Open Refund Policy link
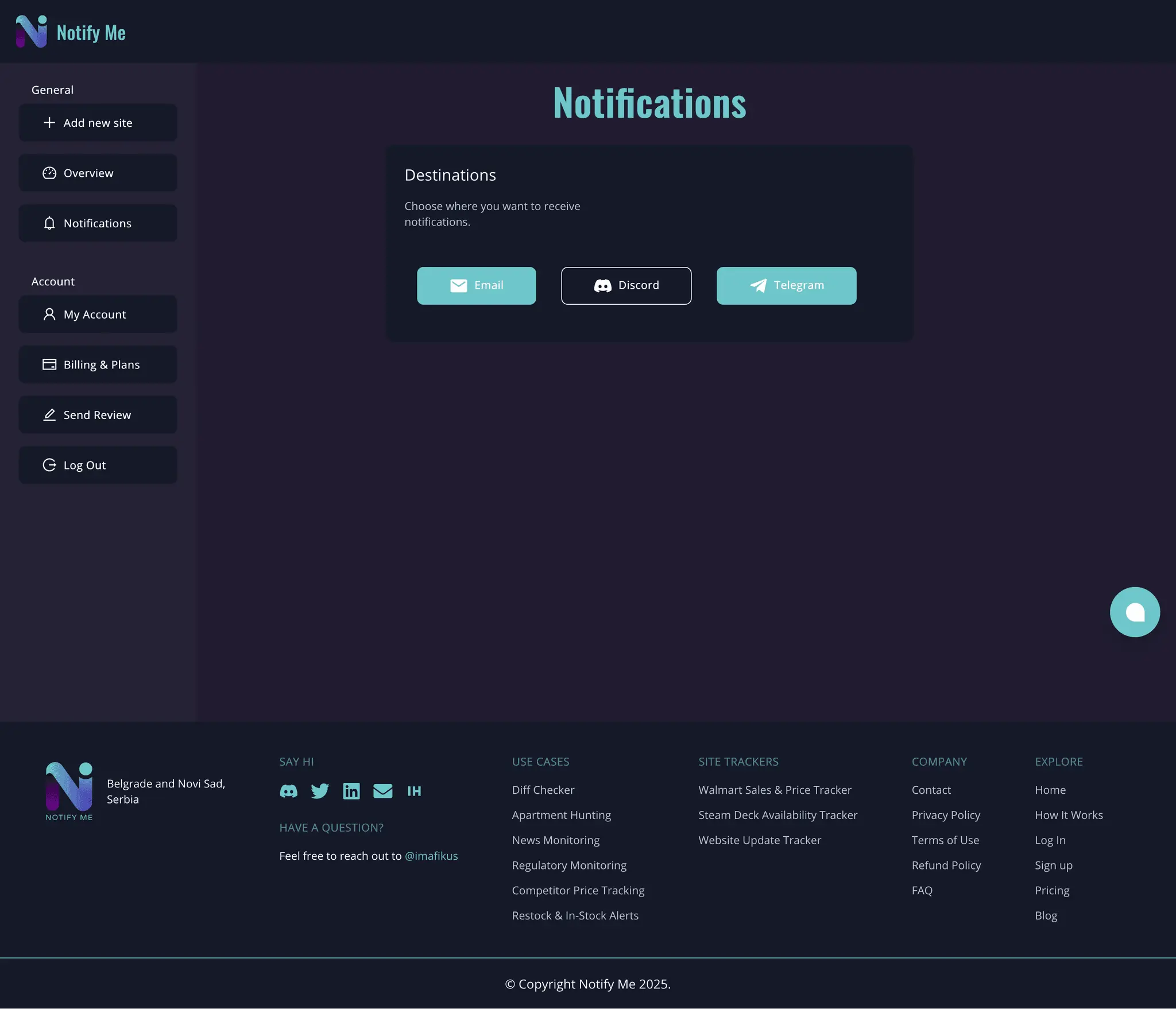Image resolution: width=1176 pixels, height=1009 pixels. (x=946, y=866)
